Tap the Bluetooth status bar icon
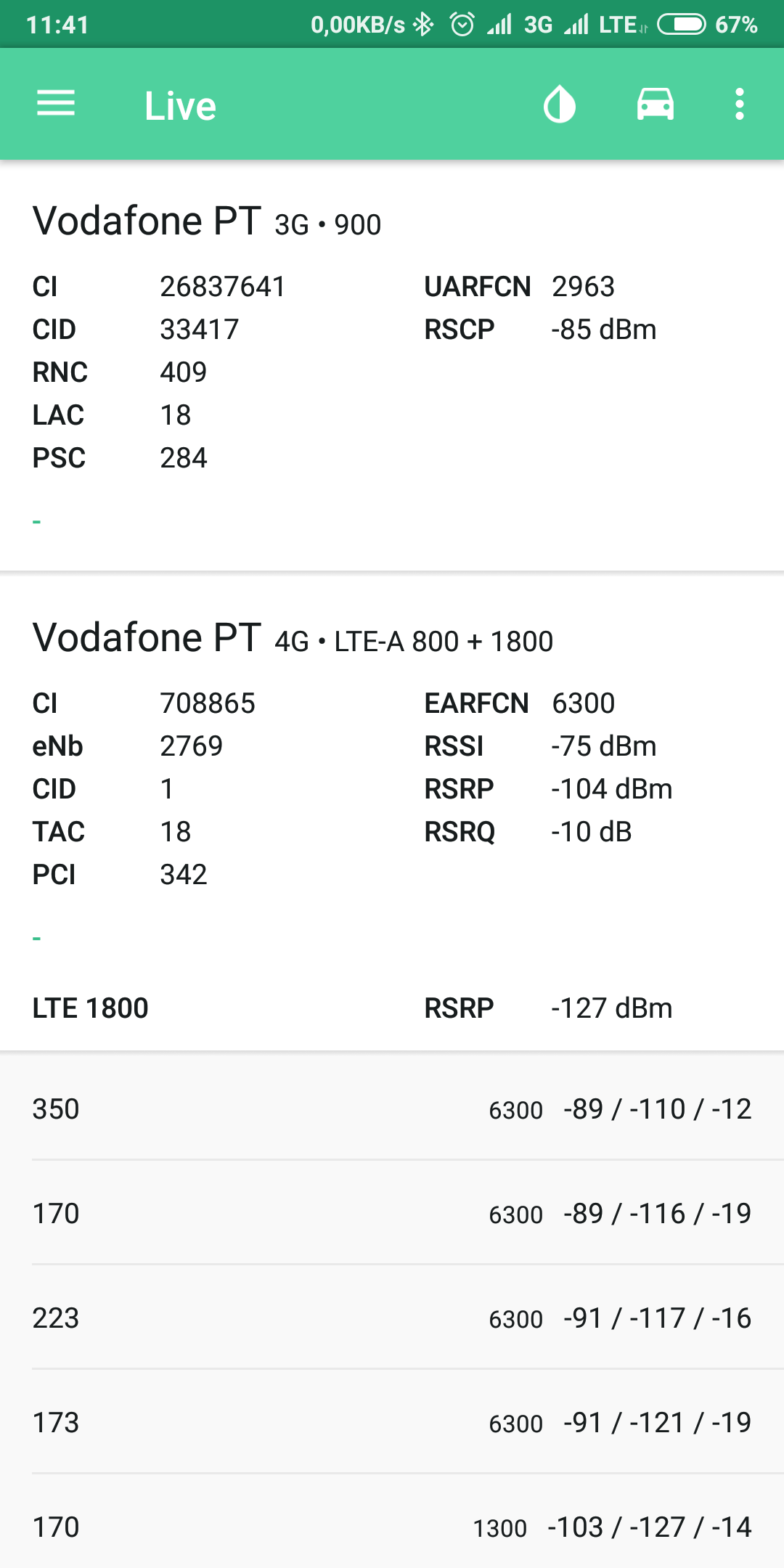This screenshot has width=784, height=1568. point(423,25)
